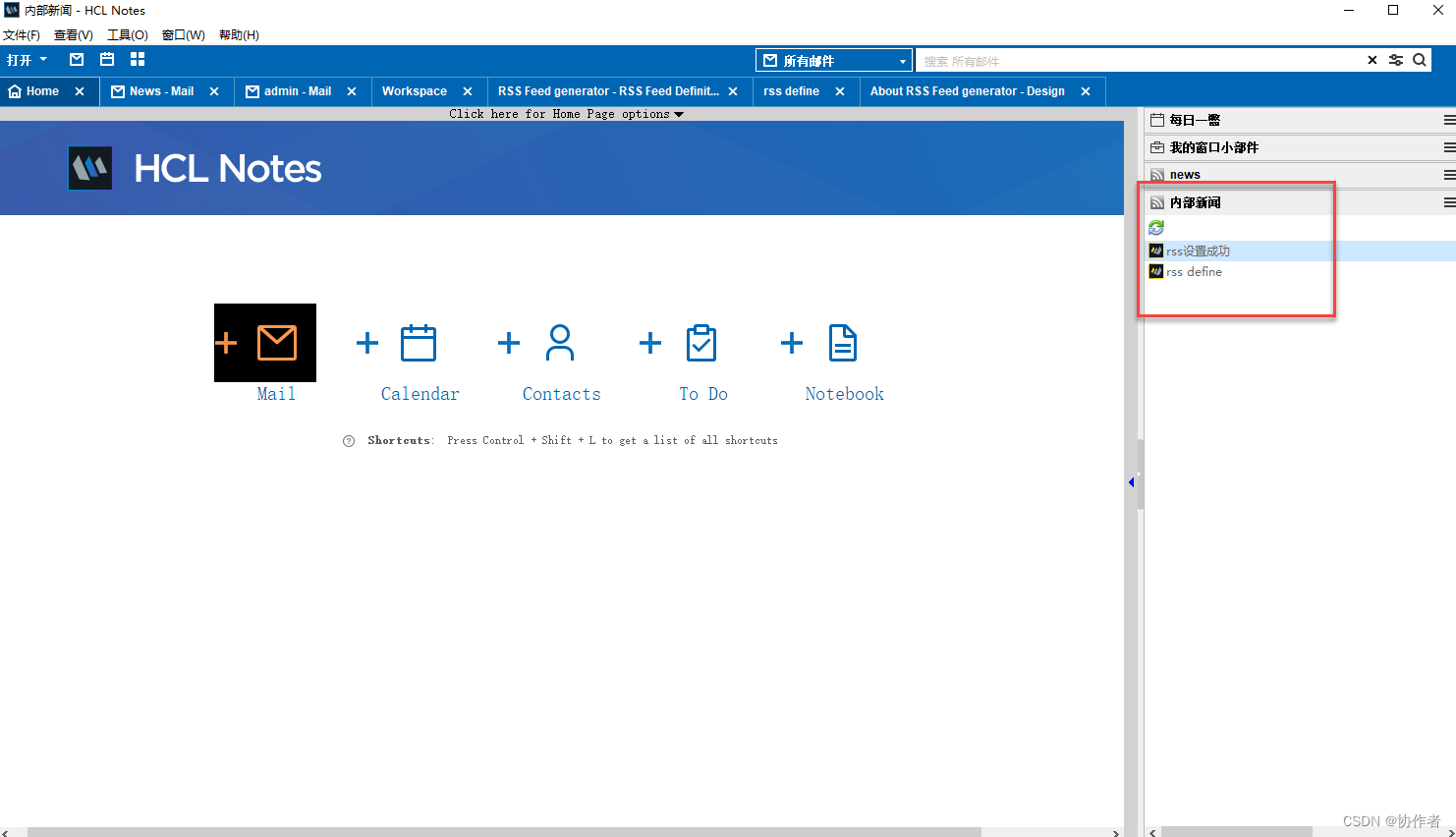Close the News - Mail tab
1456x837 pixels.
coord(214,91)
